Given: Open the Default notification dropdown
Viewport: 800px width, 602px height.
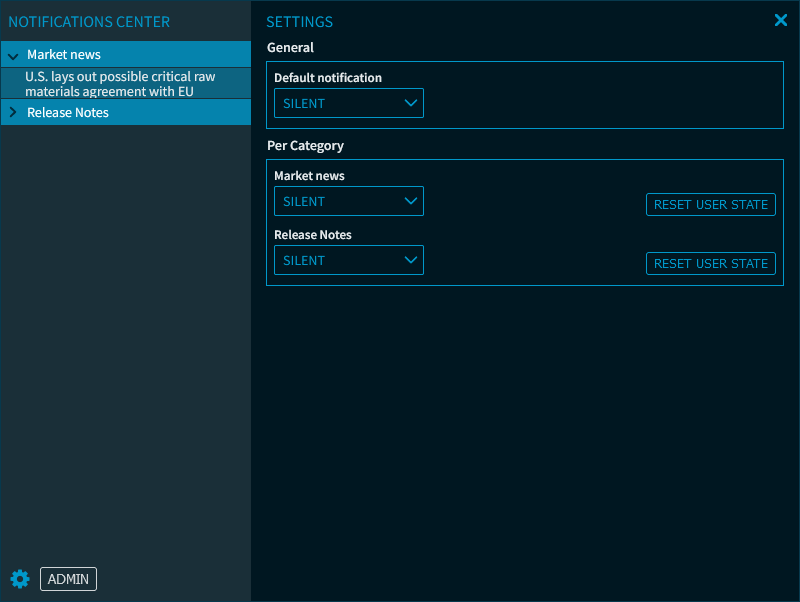Looking at the screenshot, I should 348,103.
